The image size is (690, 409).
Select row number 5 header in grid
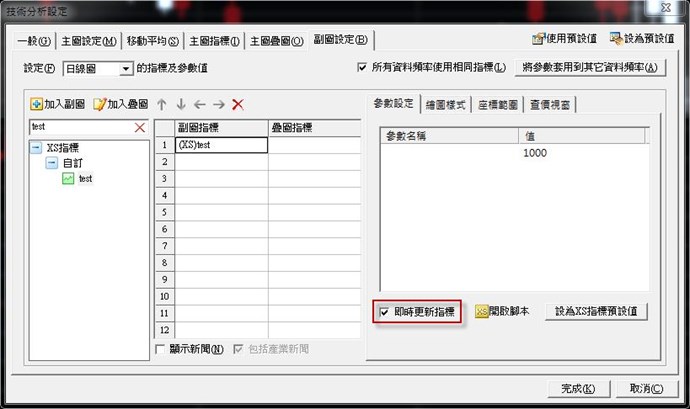click(165, 212)
